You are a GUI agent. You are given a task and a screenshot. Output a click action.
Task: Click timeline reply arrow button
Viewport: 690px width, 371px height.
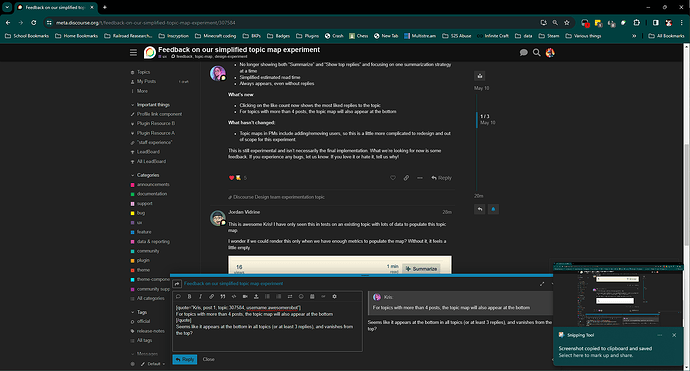pos(480,209)
